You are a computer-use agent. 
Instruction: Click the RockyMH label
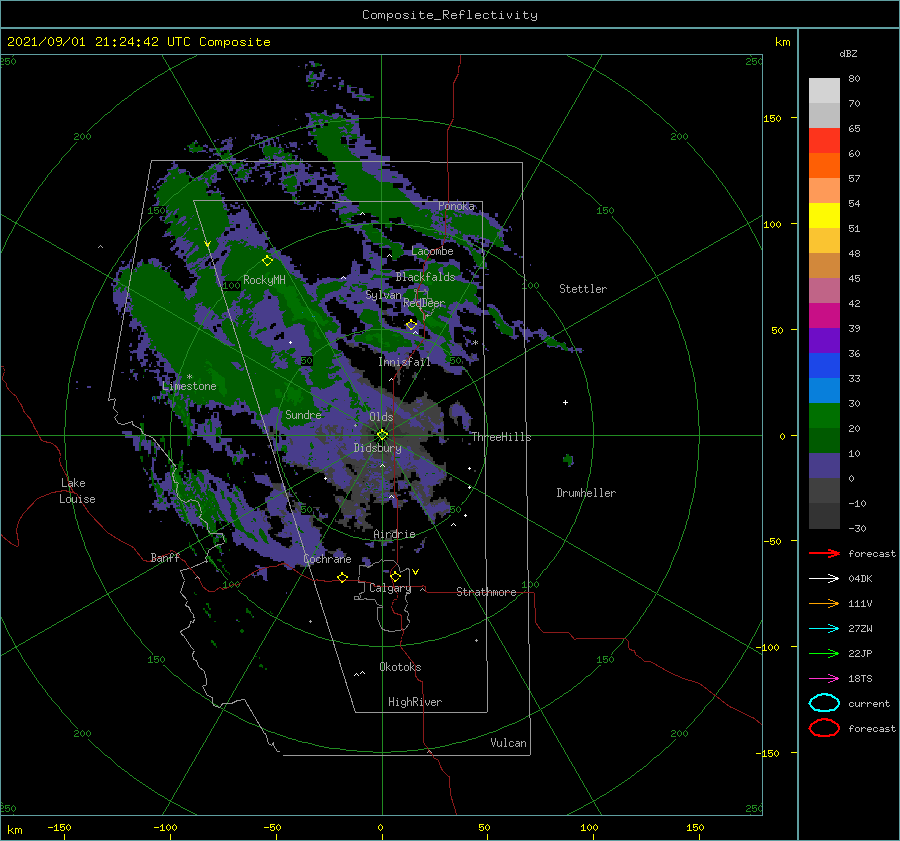coord(264,280)
